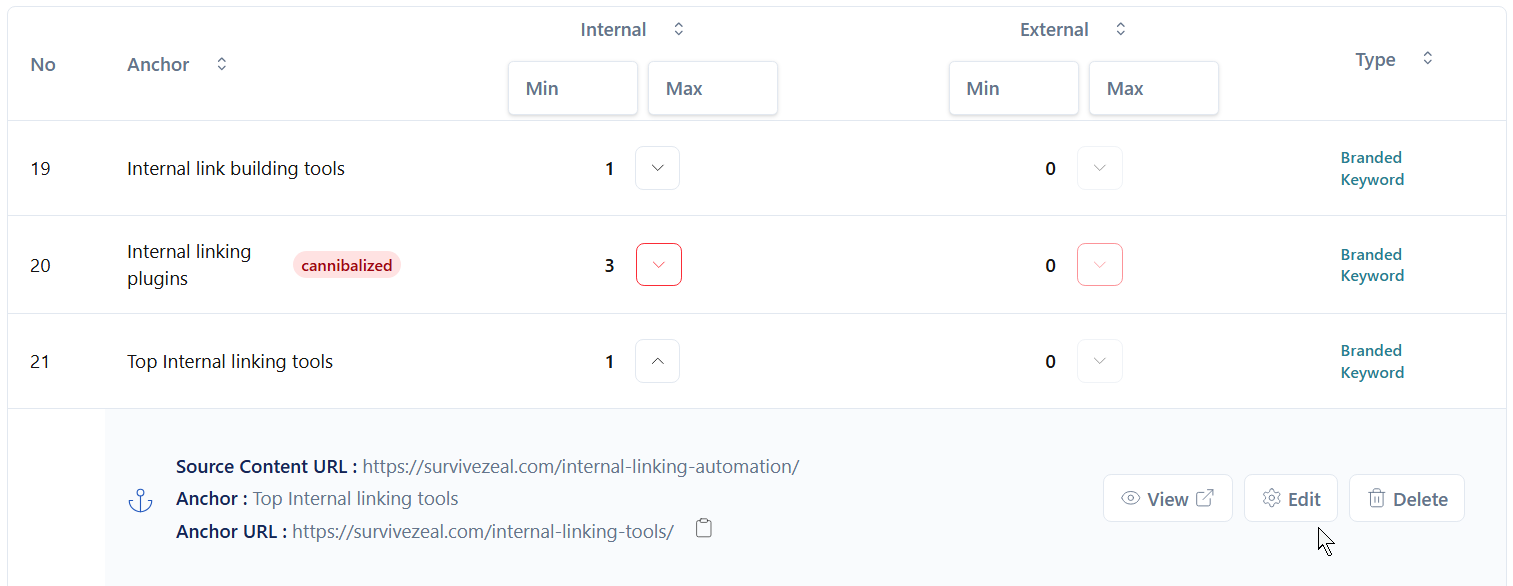Expand external links for row 19
Image resolution: width=1513 pixels, height=586 pixels.
1100,168
